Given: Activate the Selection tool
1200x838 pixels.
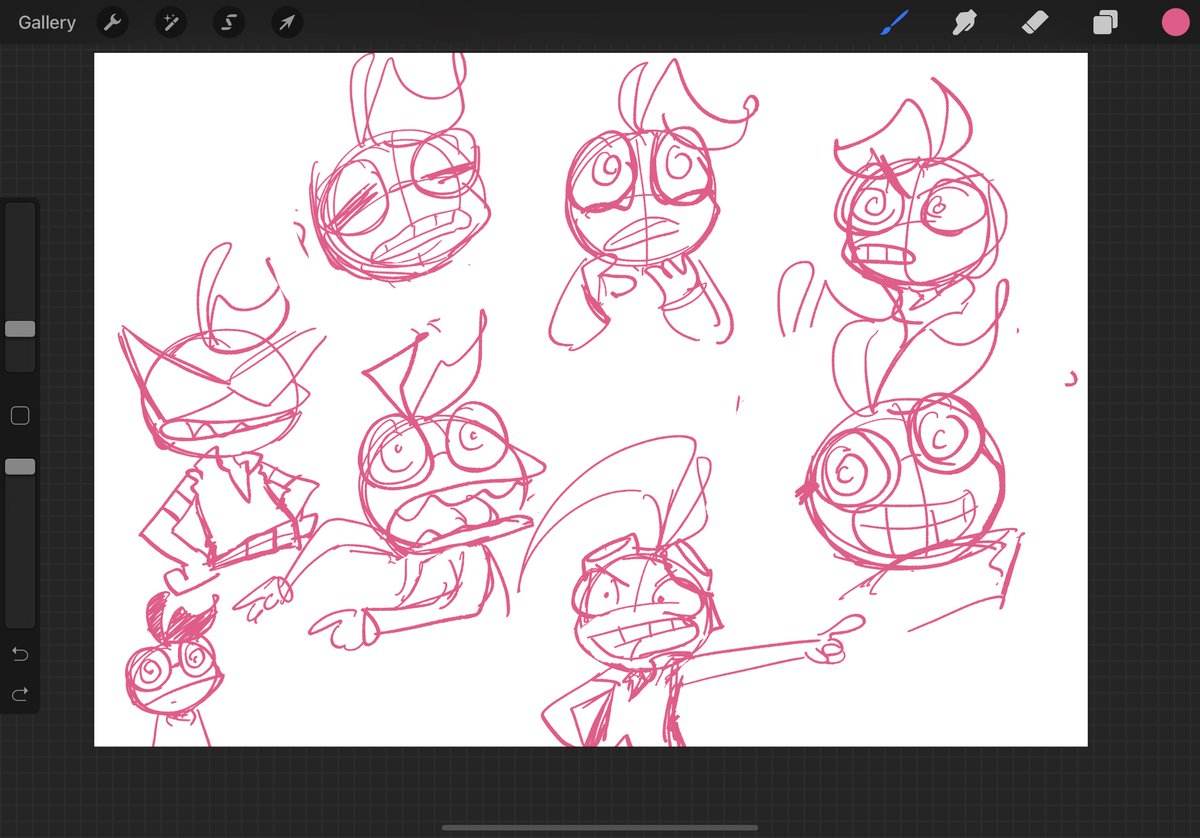Looking at the screenshot, I should [229, 23].
